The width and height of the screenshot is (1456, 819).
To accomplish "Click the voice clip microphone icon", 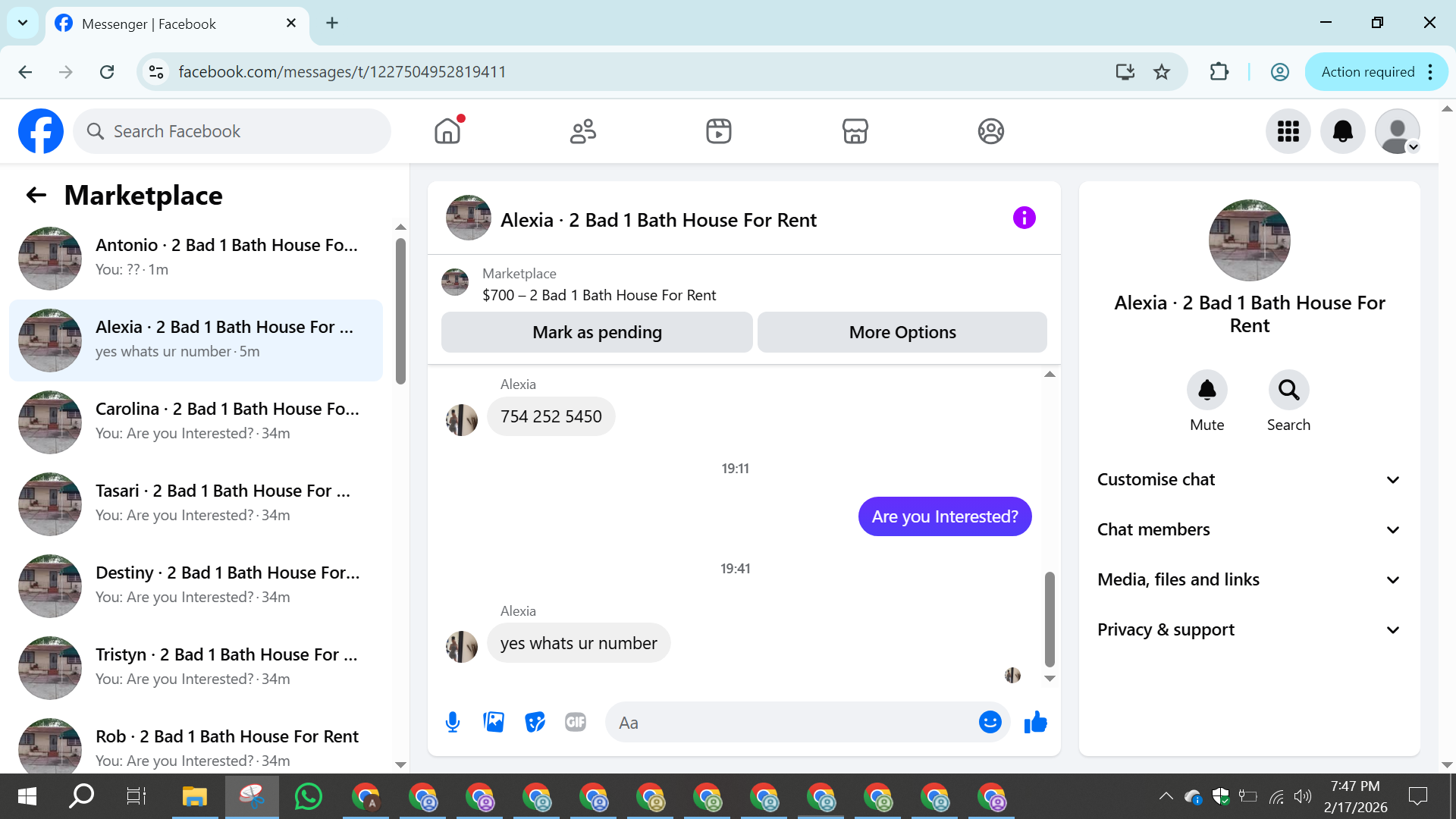I will coord(453,722).
